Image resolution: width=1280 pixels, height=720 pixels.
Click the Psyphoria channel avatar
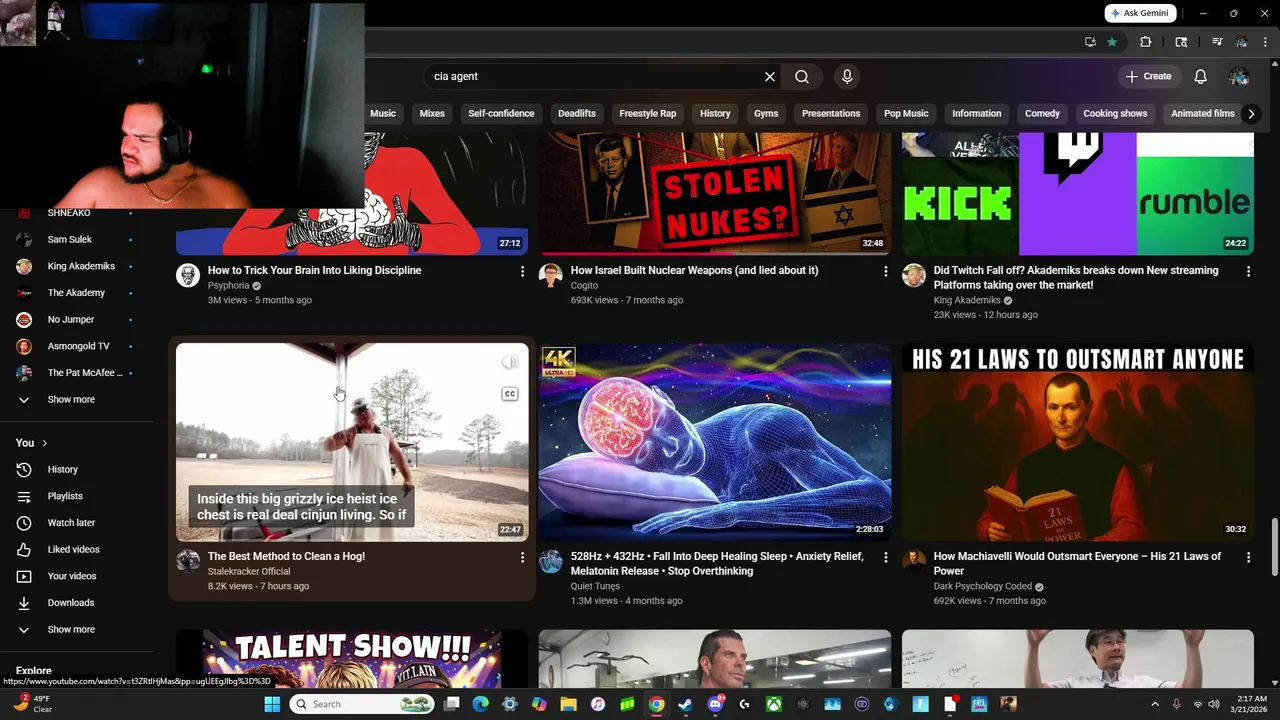188,275
